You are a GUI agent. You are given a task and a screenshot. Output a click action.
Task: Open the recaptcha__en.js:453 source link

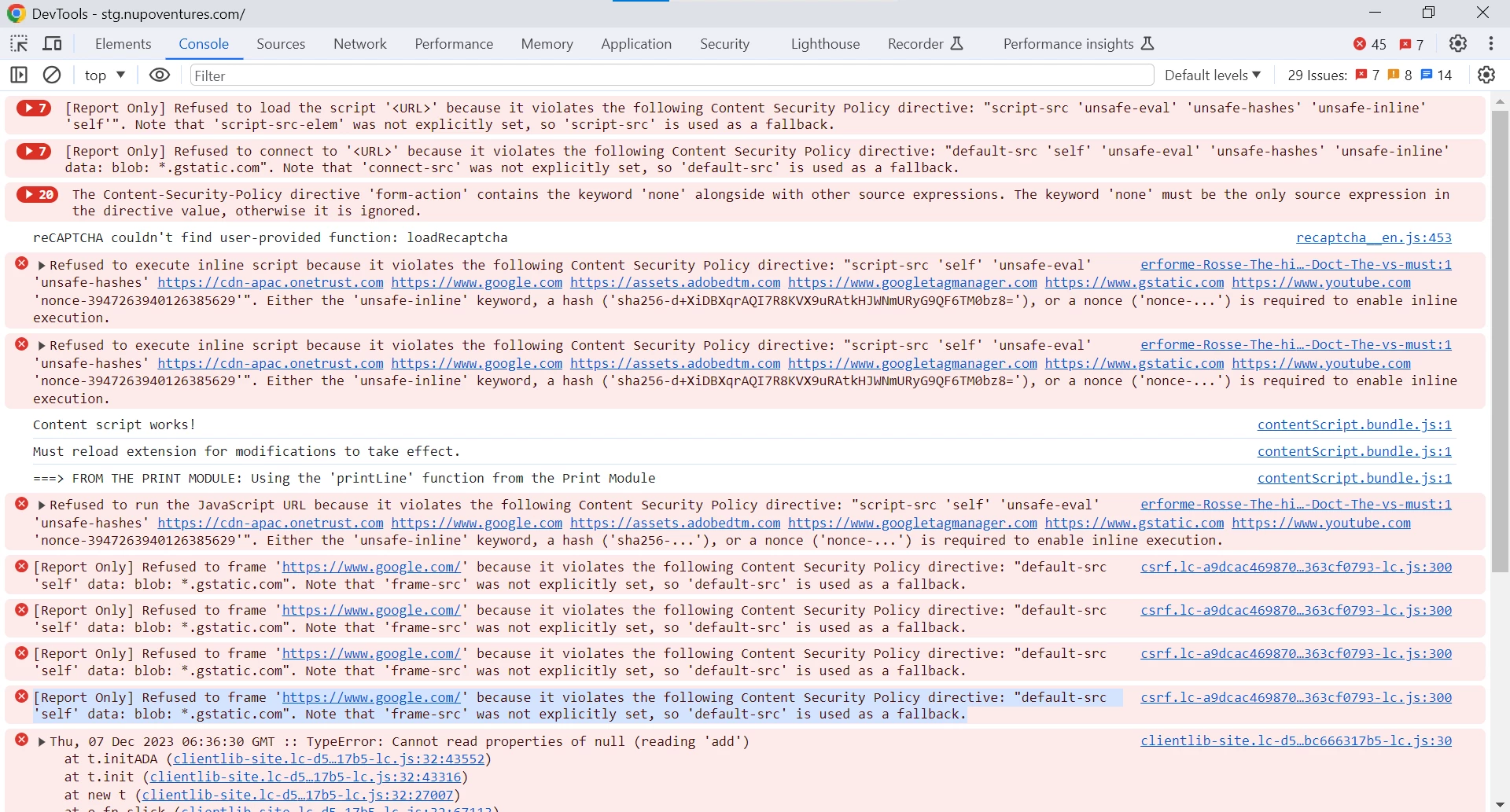pos(1373,238)
